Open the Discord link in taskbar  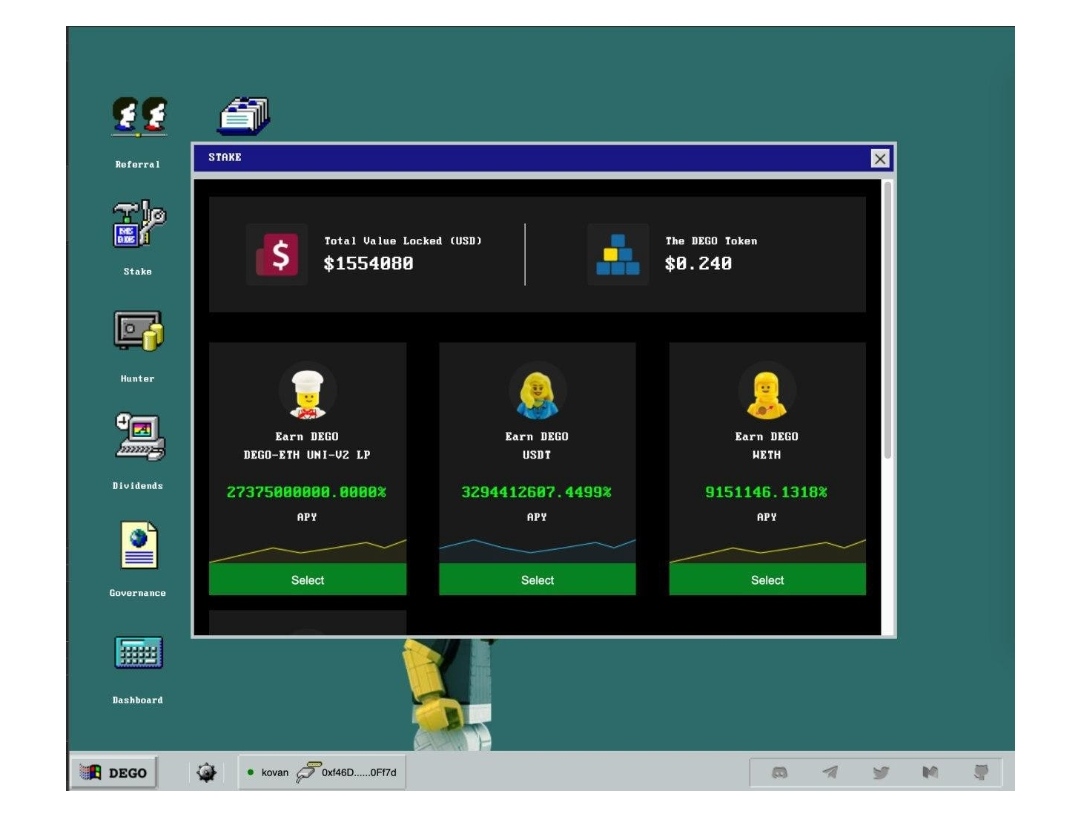coord(779,772)
